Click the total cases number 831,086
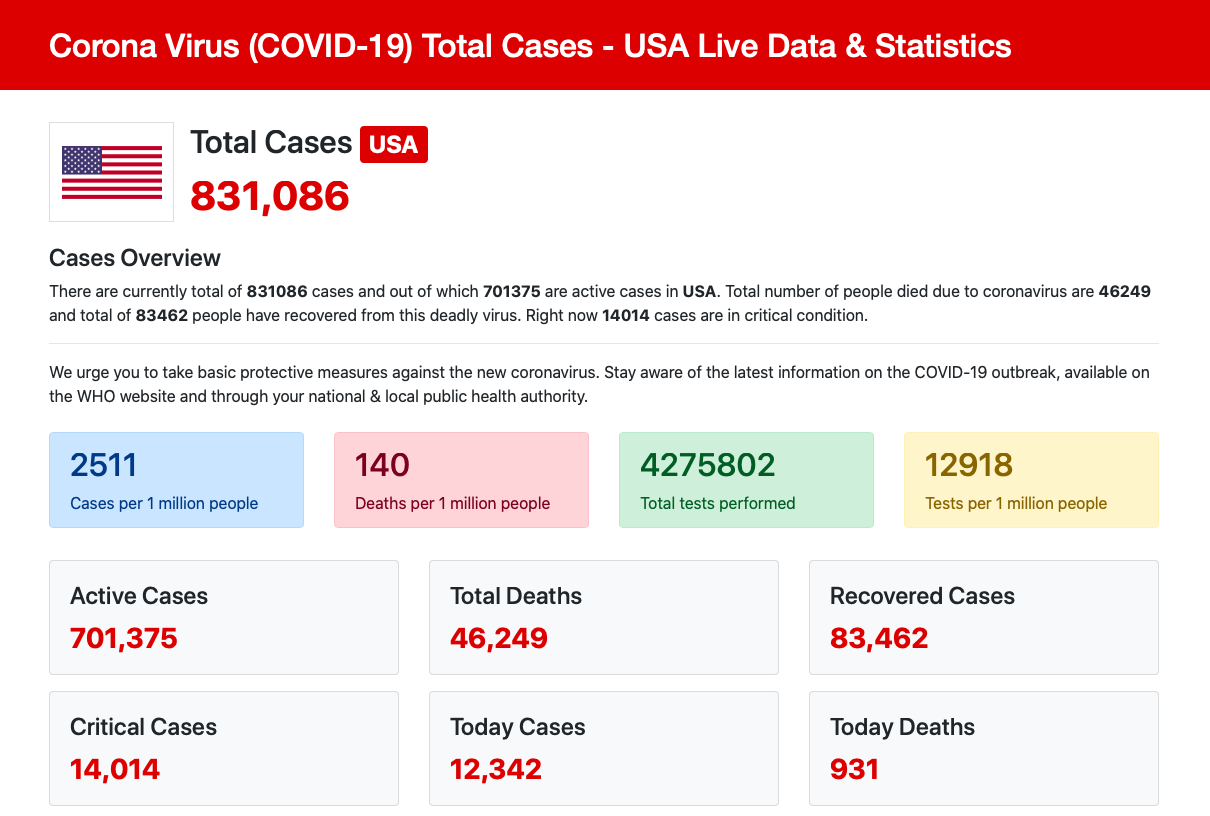 click(x=270, y=196)
